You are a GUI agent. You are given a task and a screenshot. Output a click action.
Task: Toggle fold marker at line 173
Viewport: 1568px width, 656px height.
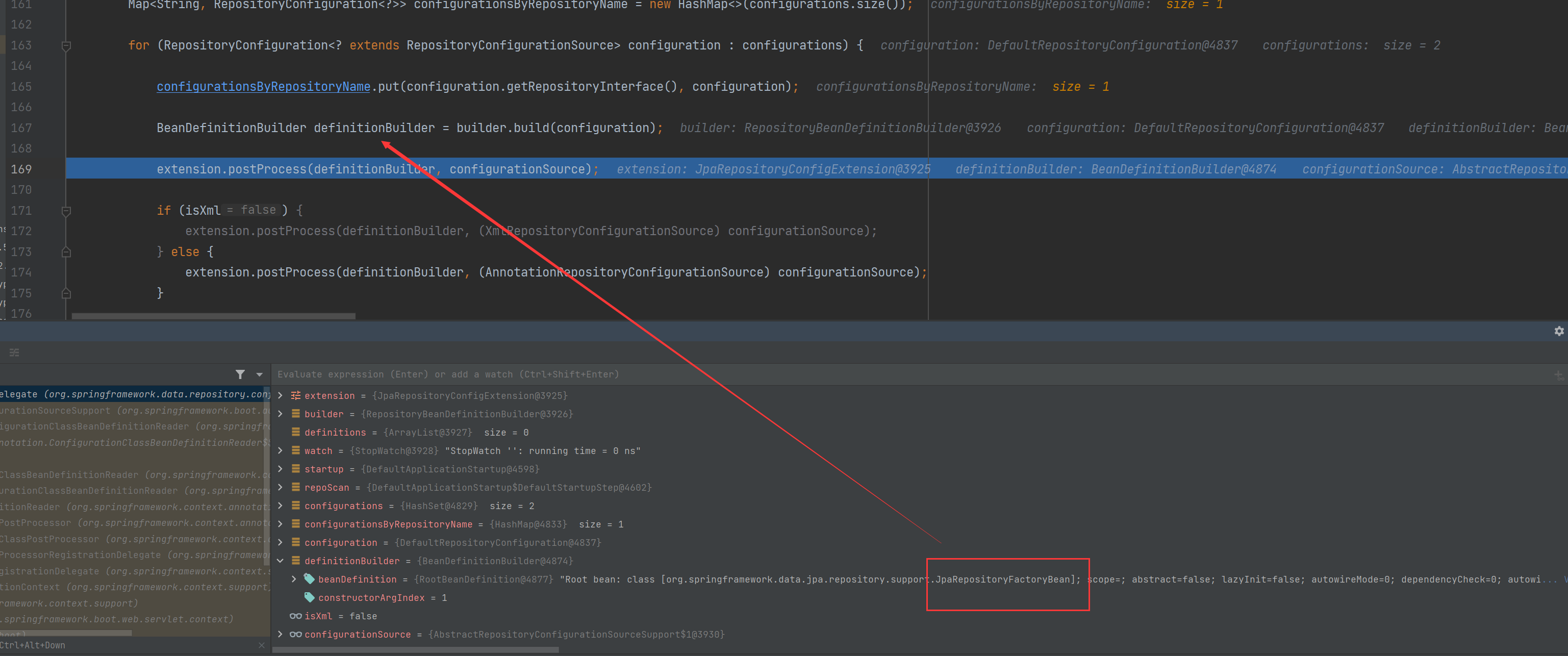(x=66, y=252)
